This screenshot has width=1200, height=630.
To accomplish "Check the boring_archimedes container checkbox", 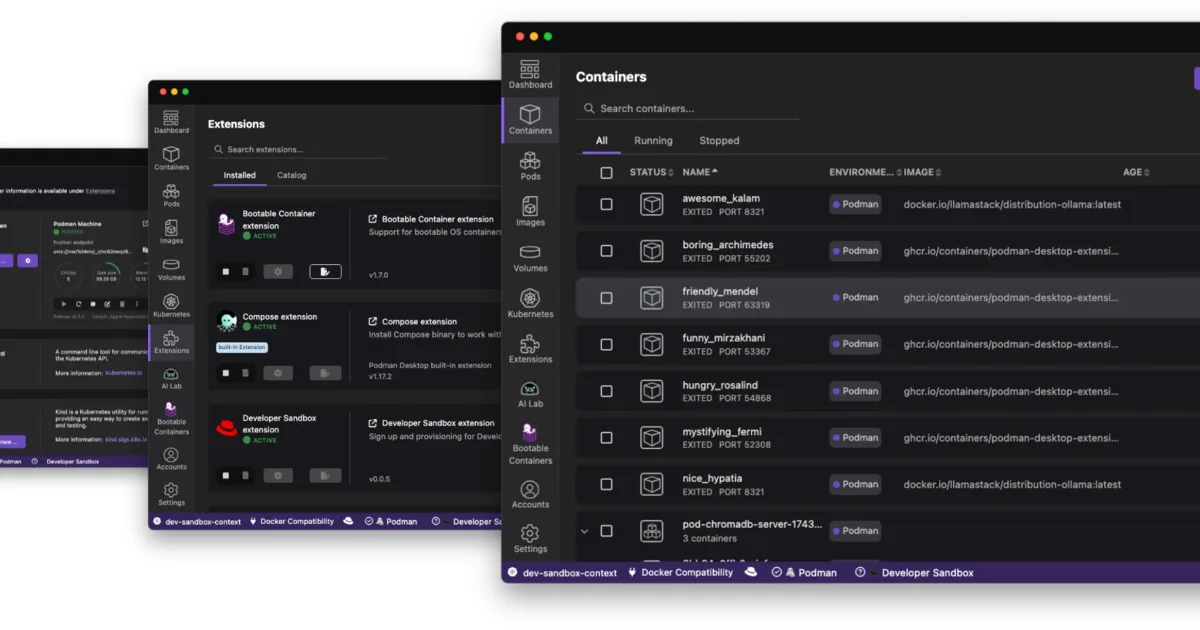I will click(606, 251).
